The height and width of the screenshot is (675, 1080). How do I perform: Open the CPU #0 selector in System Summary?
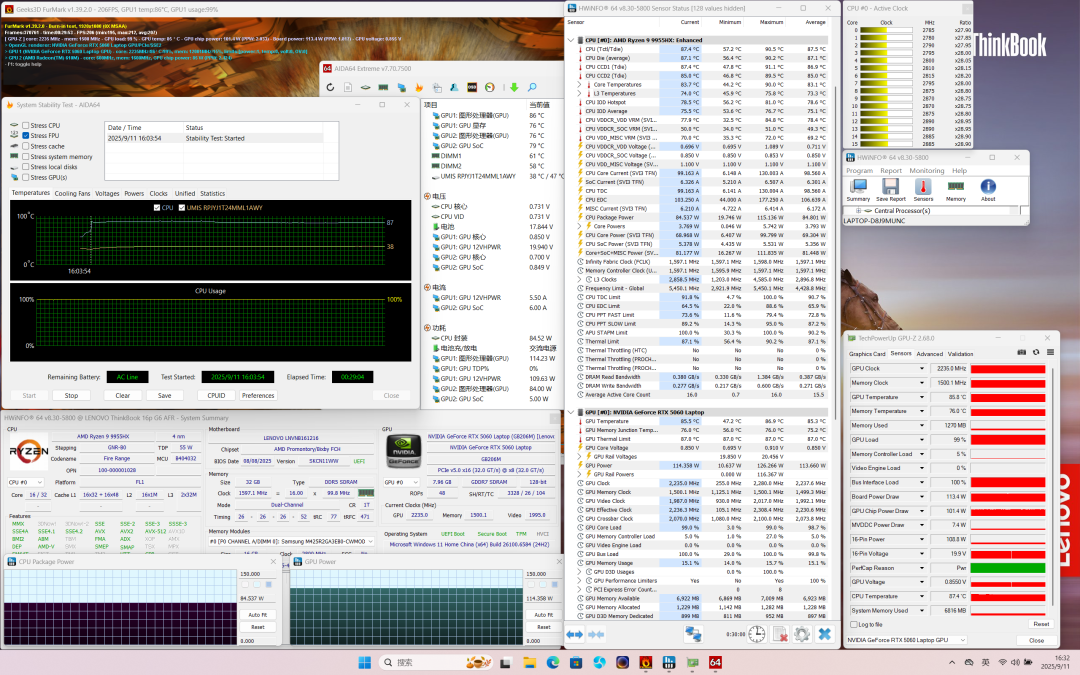25,482
